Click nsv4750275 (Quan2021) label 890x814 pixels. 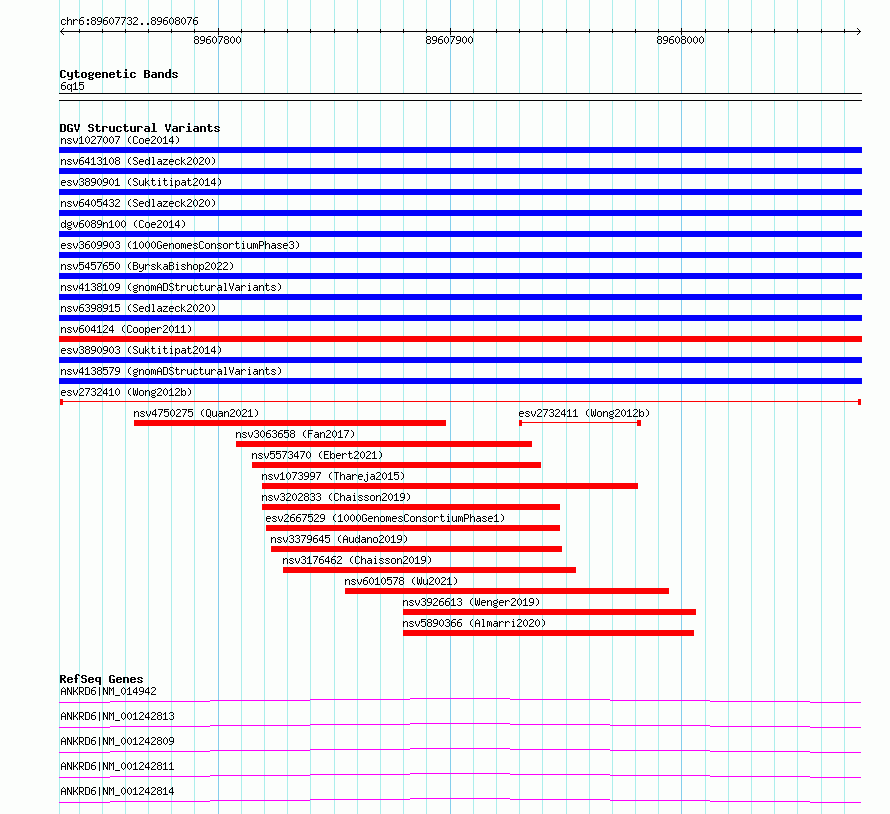coord(196,413)
